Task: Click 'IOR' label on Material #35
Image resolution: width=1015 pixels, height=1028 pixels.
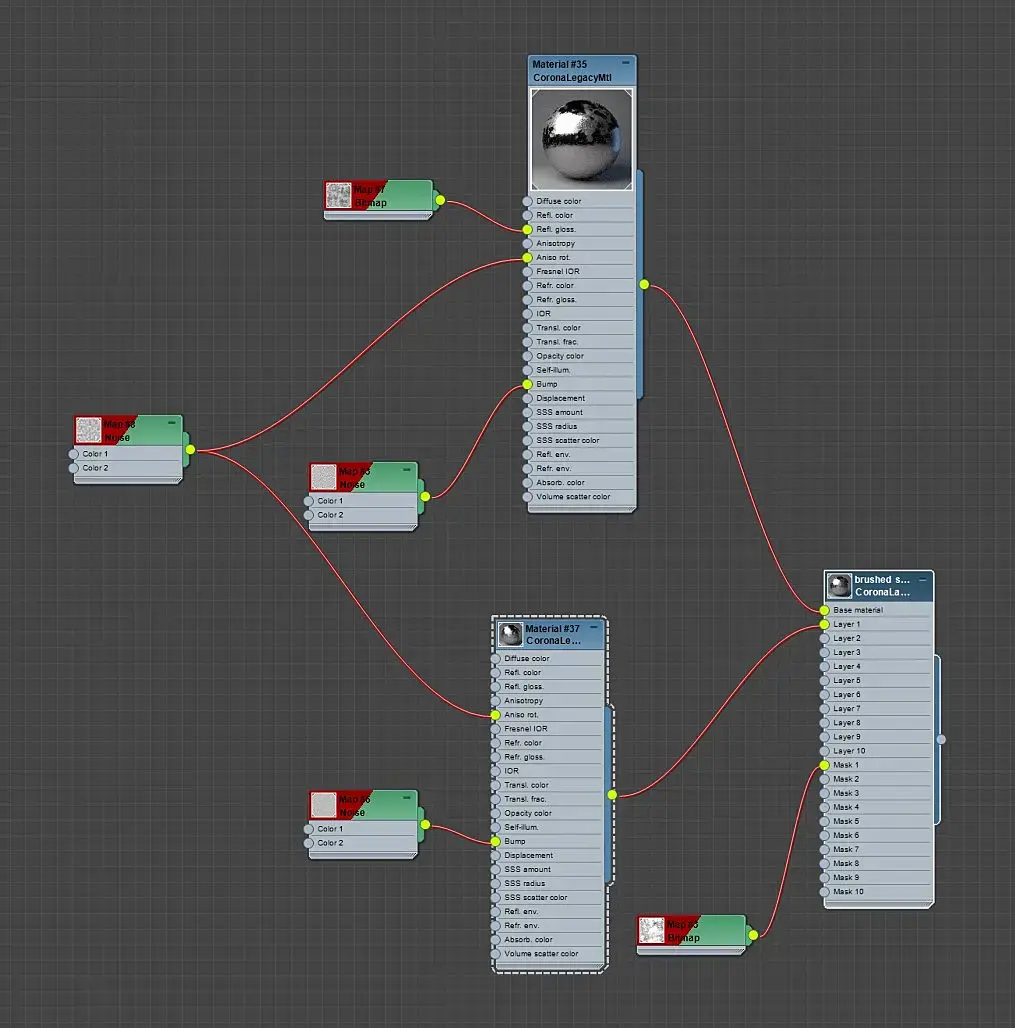Action: [x=544, y=314]
